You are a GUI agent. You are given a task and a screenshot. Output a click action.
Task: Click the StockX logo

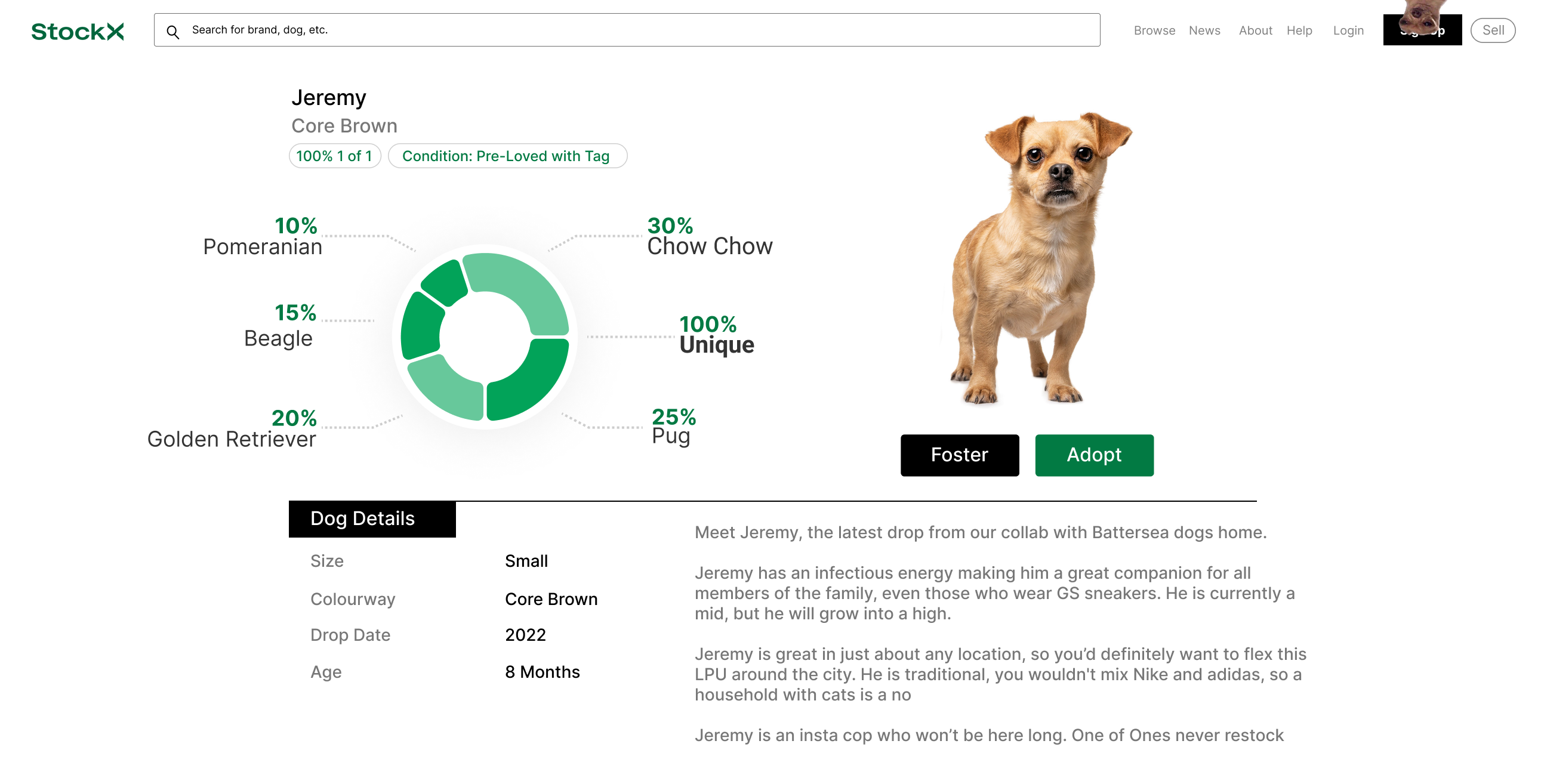pos(77,31)
